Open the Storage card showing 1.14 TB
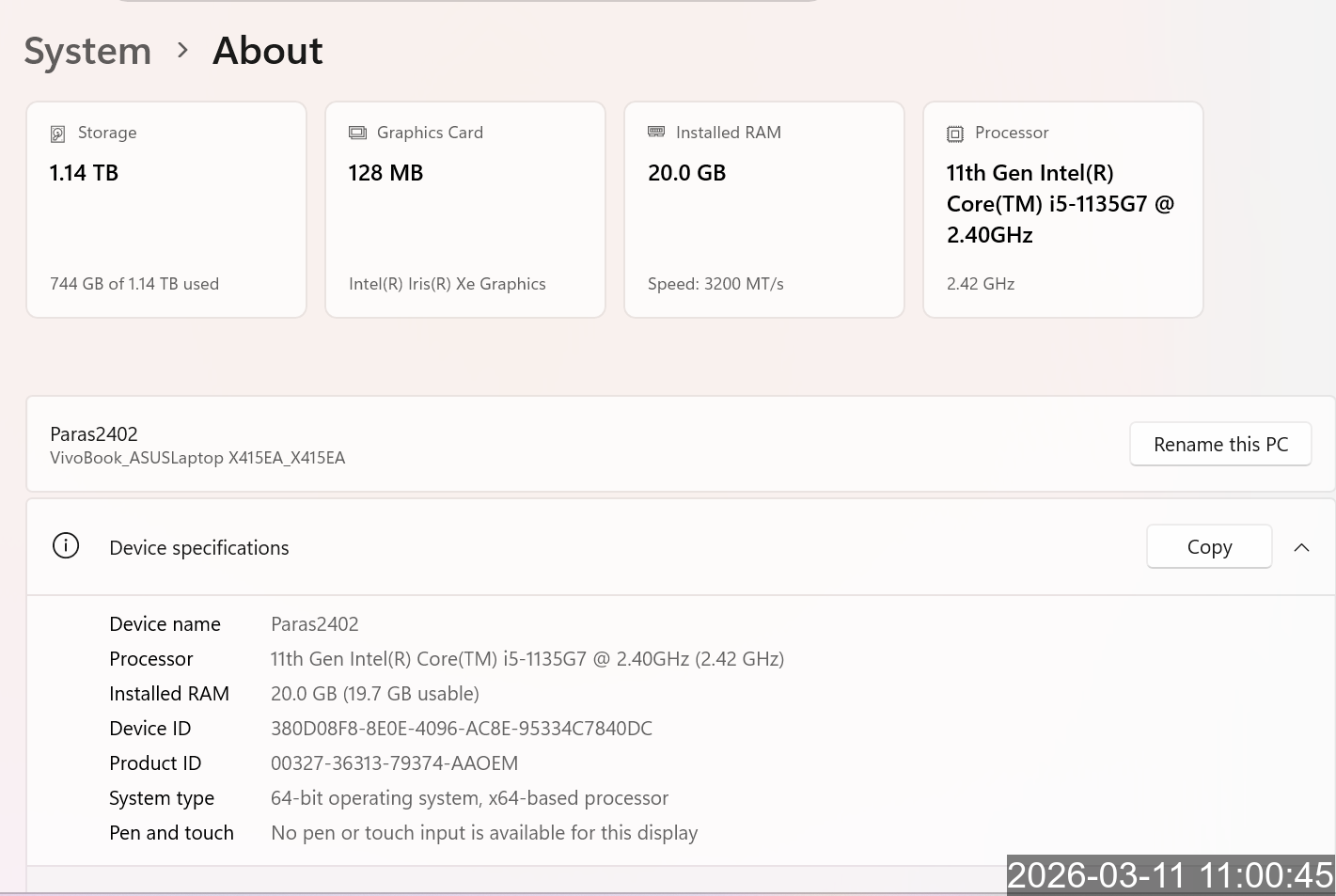The image size is (1336, 896). click(x=166, y=210)
